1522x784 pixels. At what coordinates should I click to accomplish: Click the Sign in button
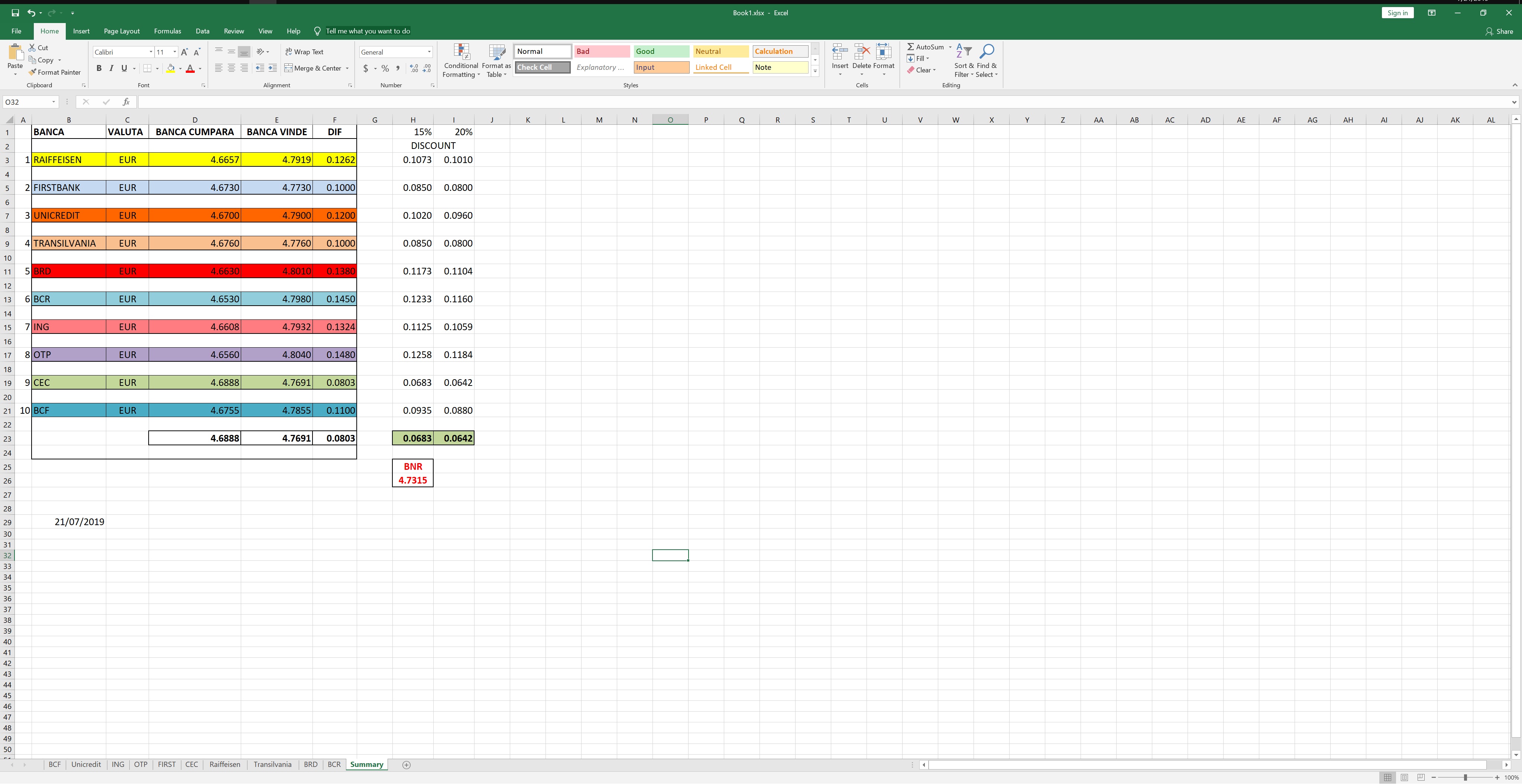pyautogui.click(x=1397, y=12)
